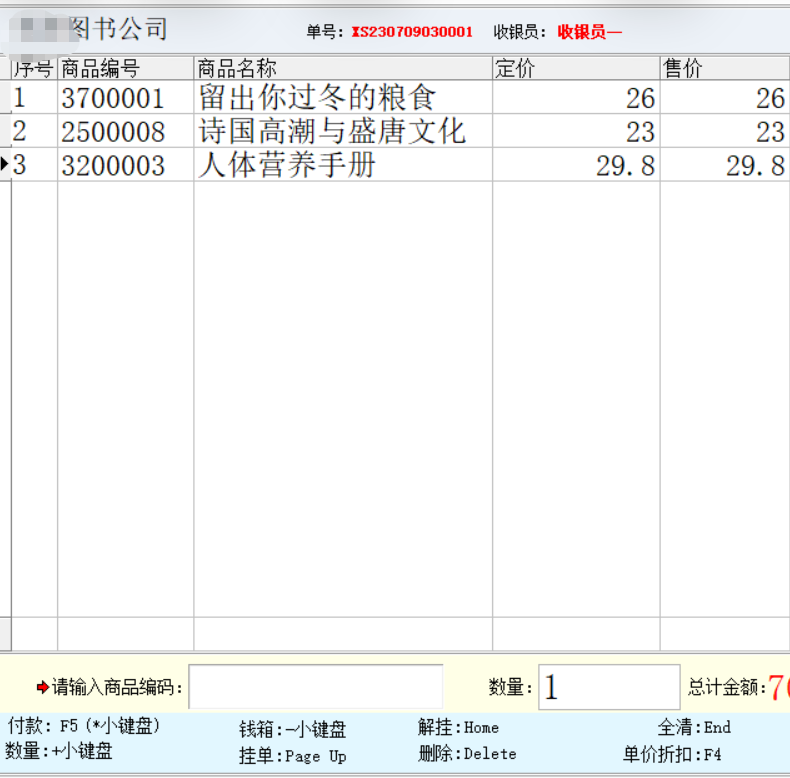
Task: Click the 付款: F5 shortcut hint
Action: [84, 726]
